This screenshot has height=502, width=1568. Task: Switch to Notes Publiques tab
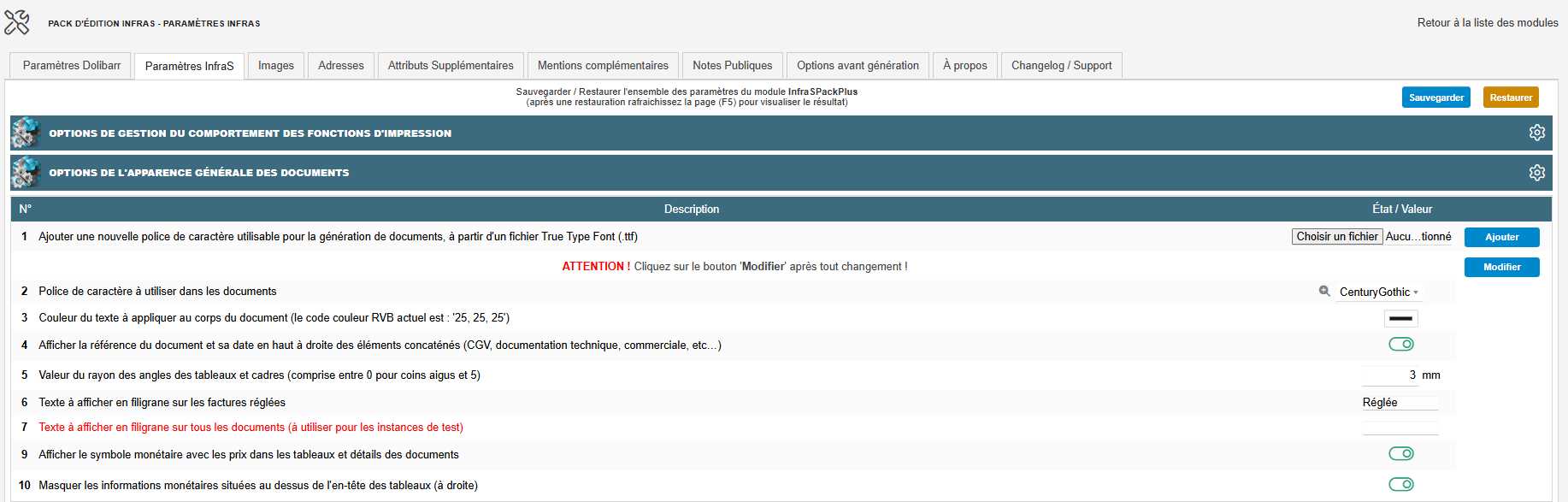732,66
